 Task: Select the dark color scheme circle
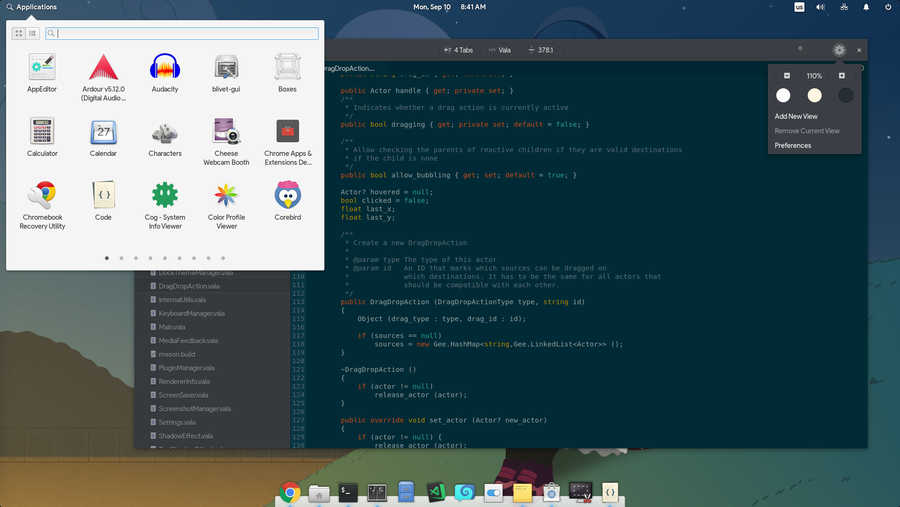tap(846, 95)
